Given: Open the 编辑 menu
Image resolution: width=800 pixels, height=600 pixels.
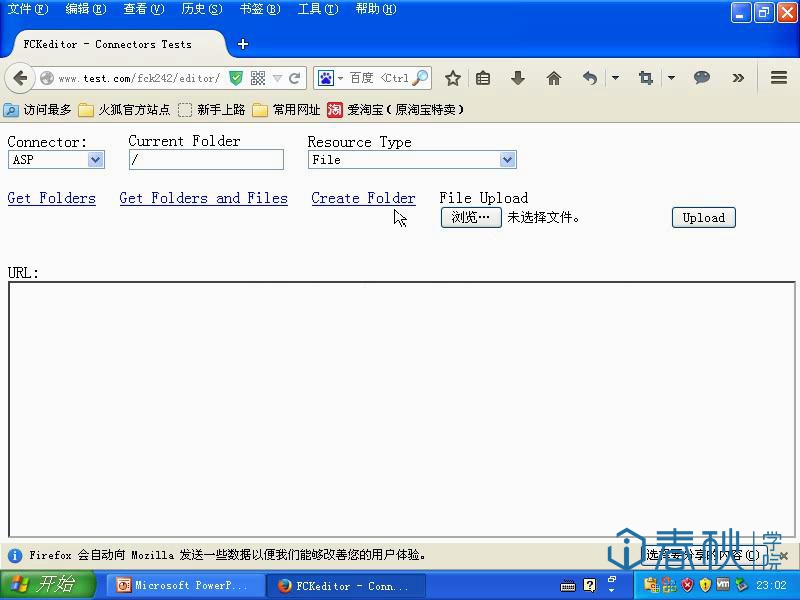Looking at the screenshot, I should pyautogui.click(x=86, y=9).
